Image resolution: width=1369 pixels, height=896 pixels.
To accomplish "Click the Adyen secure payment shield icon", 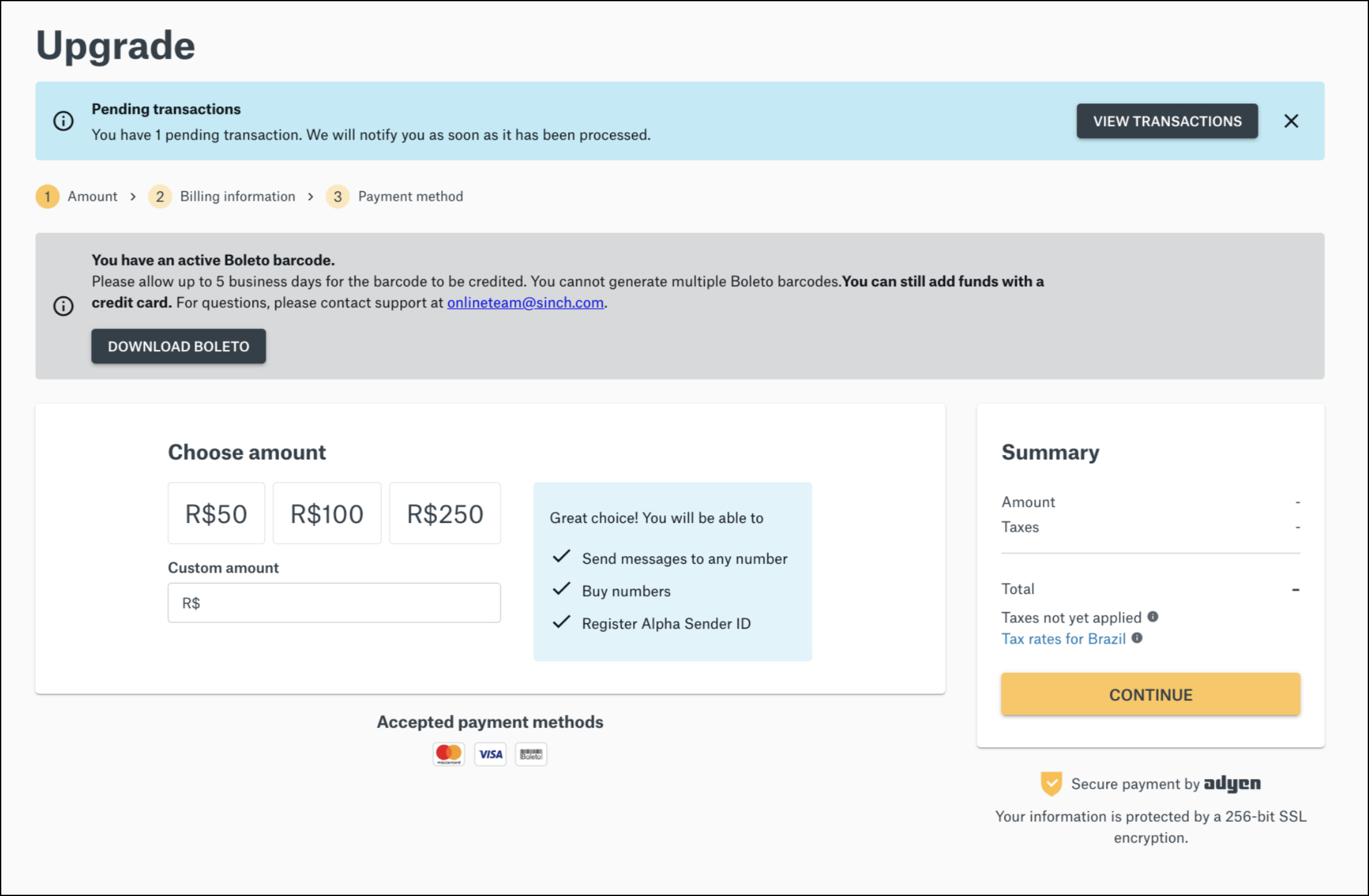I will 1053,783.
